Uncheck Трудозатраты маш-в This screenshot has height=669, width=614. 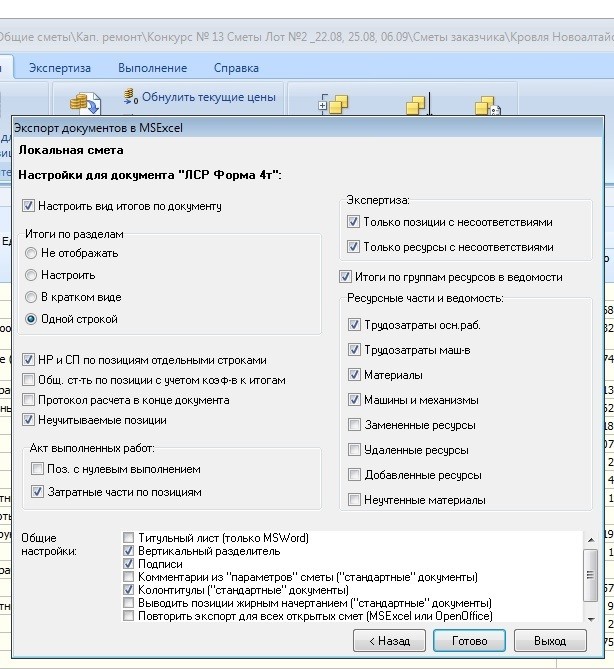(x=354, y=350)
